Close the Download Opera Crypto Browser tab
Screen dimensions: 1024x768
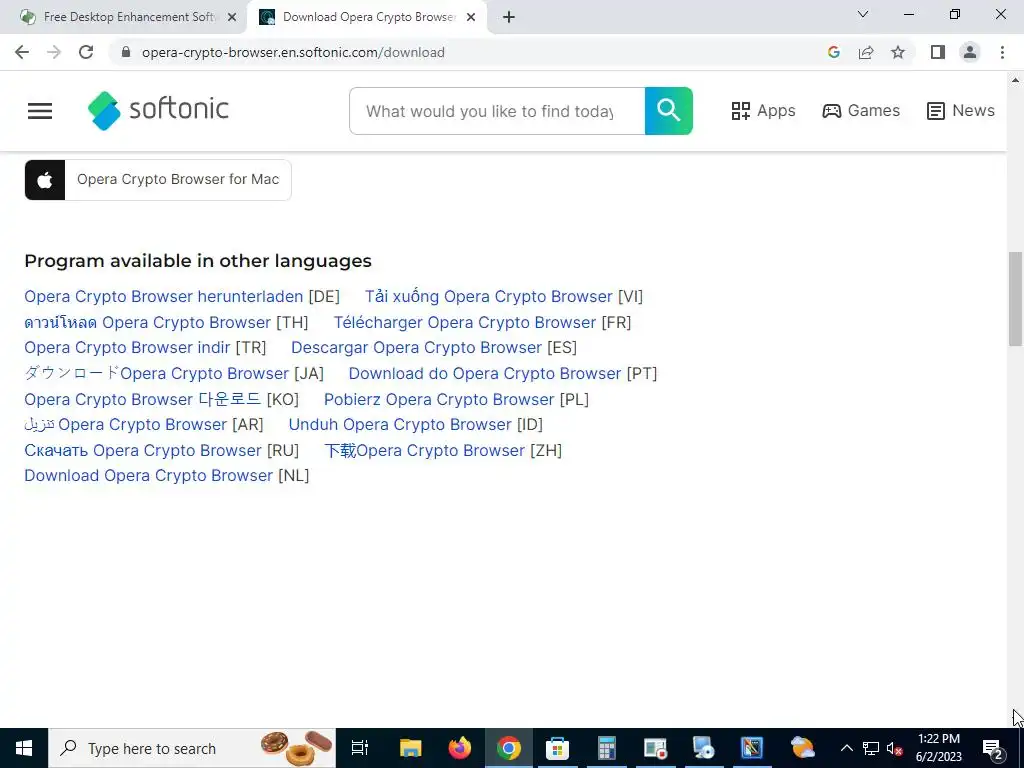(471, 18)
